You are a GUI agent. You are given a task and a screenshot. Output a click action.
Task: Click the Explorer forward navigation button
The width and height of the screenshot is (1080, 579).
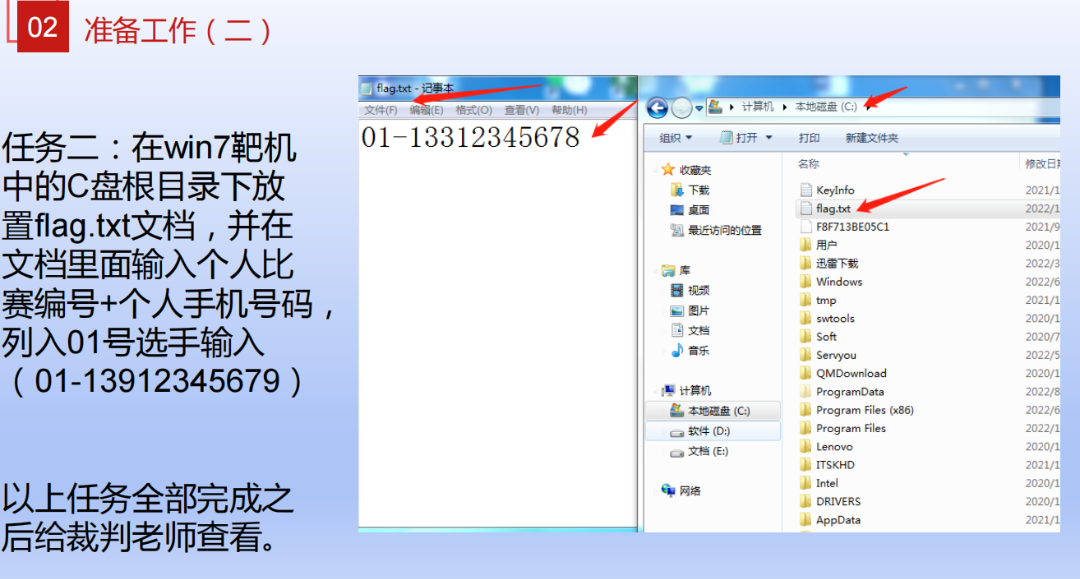[x=681, y=107]
